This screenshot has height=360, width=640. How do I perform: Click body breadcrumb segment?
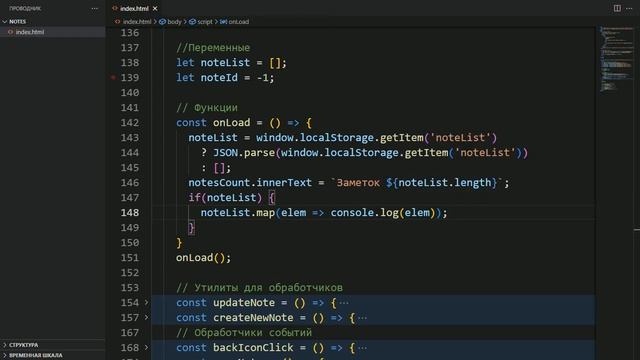[174, 22]
